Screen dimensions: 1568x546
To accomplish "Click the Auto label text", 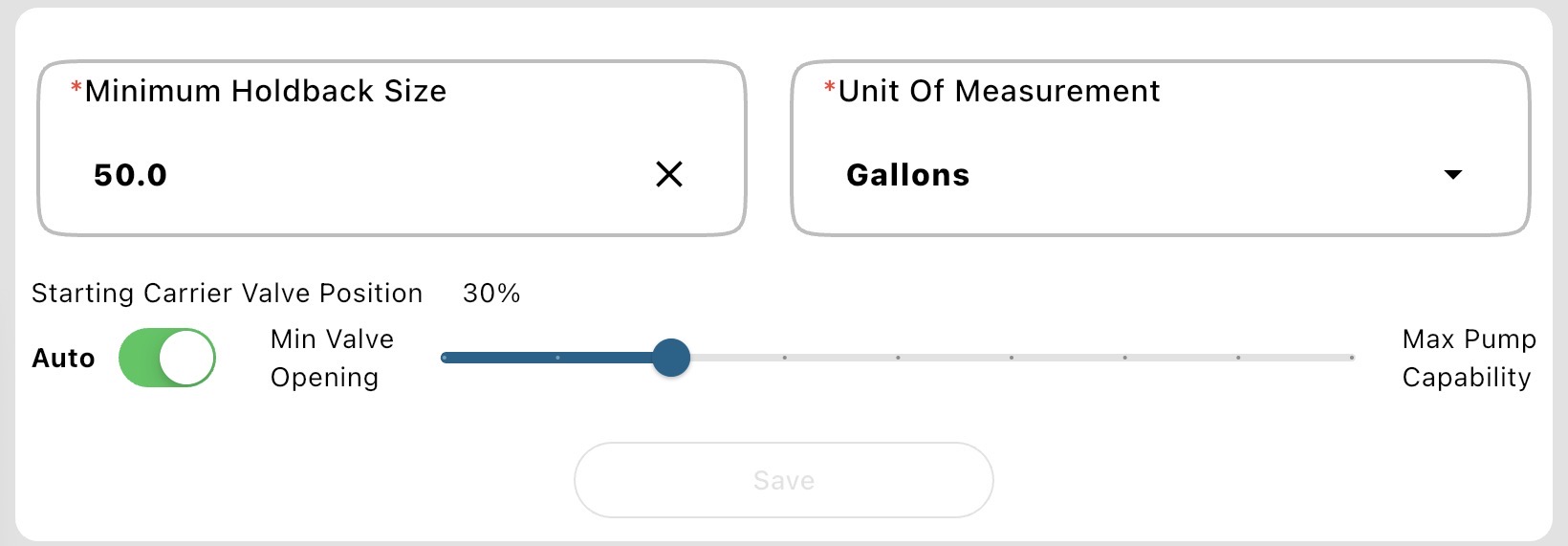I will [x=63, y=359].
